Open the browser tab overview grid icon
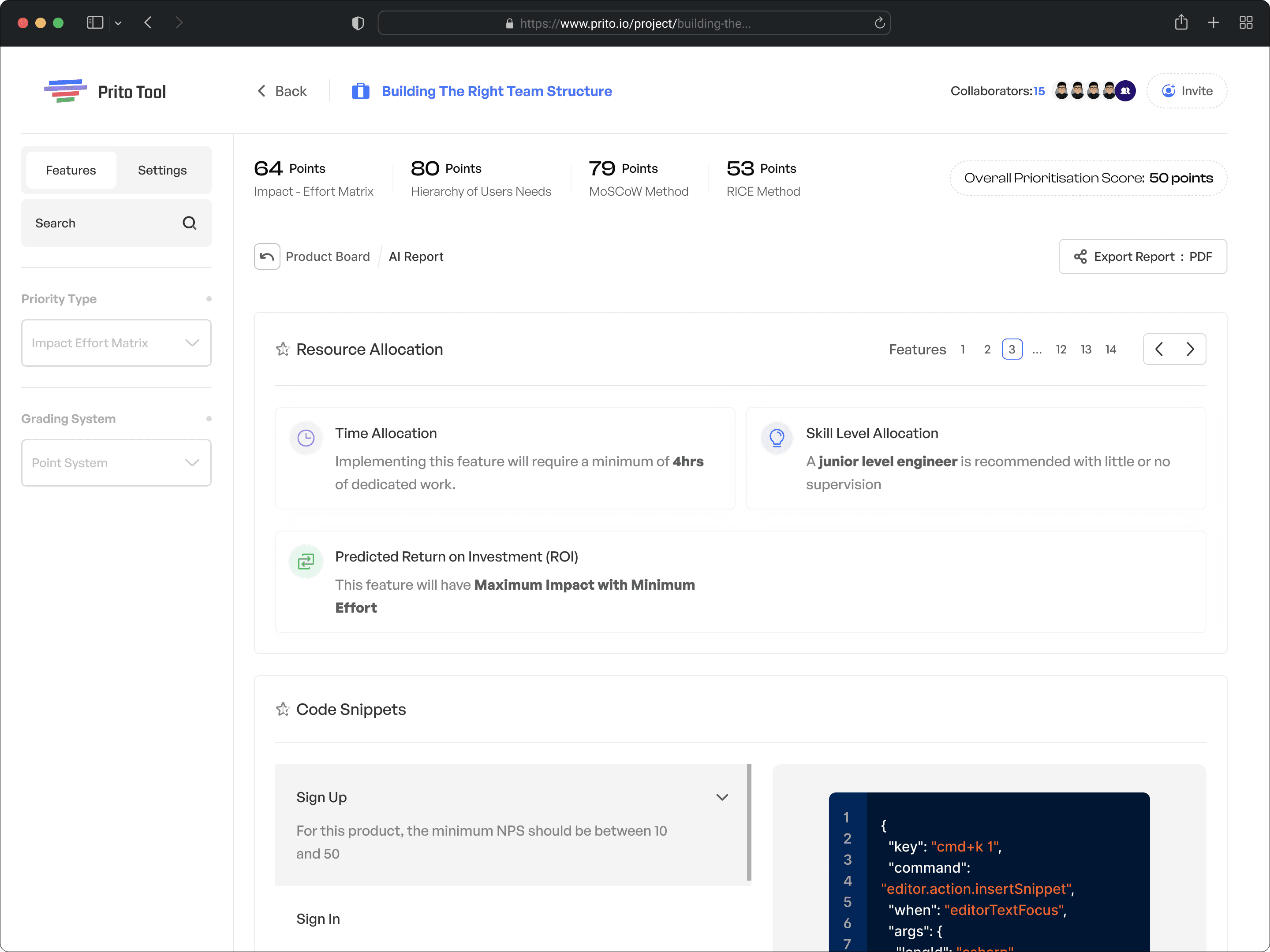This screenshot has width=1270, height=952. coord(1245,23)
